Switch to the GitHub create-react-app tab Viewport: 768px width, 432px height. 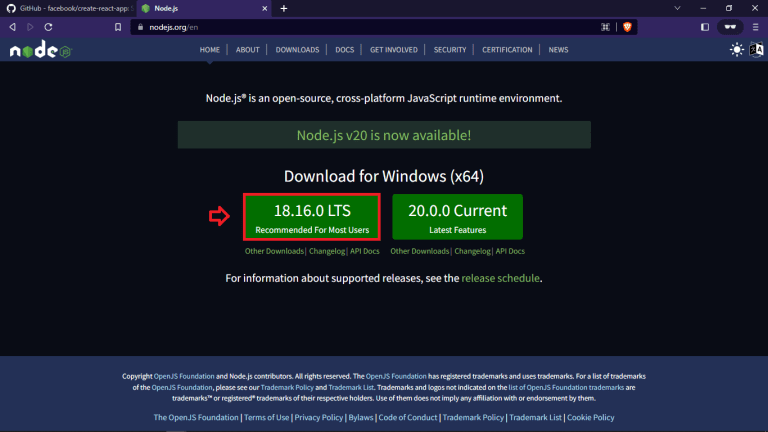(x=68, y=8)
